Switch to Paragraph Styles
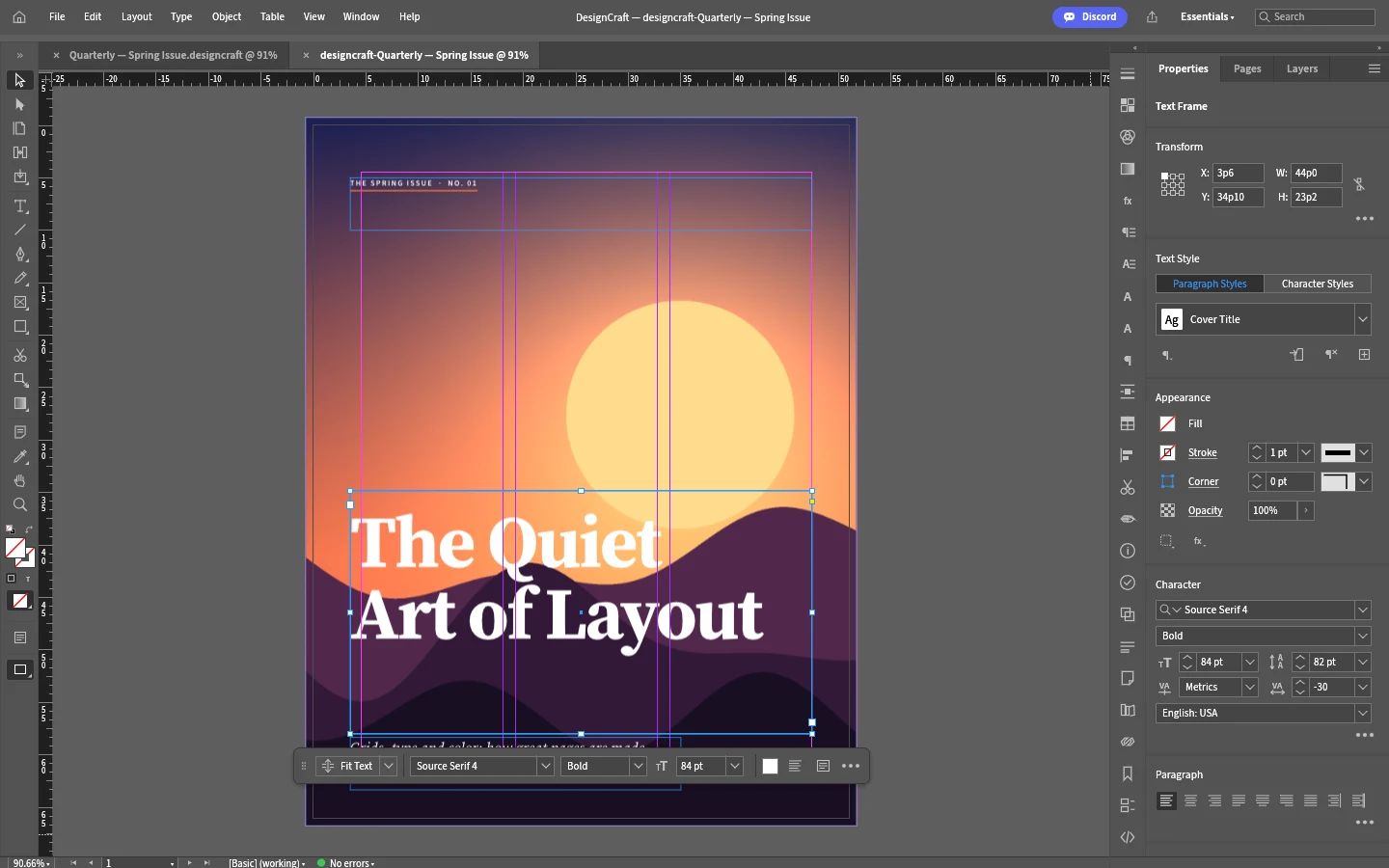 pyautogui.click(x=1210, y=284)
